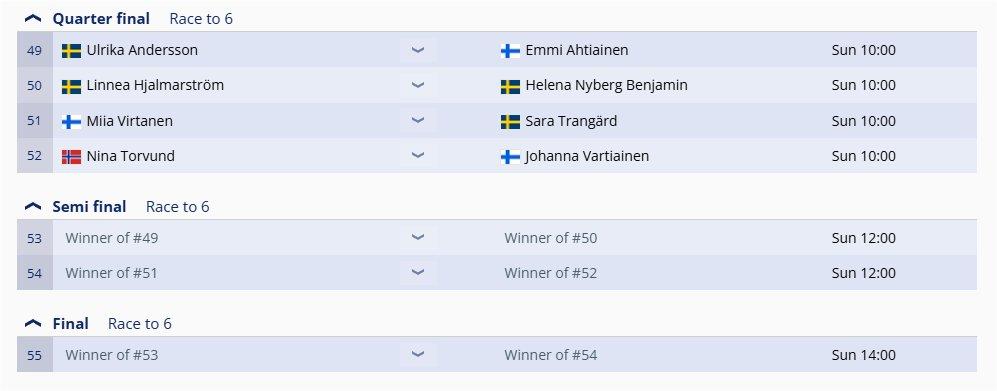Click Finnish flag beside Miia Virtanen
Screen dimensions: 997x391
pos(71,122)
